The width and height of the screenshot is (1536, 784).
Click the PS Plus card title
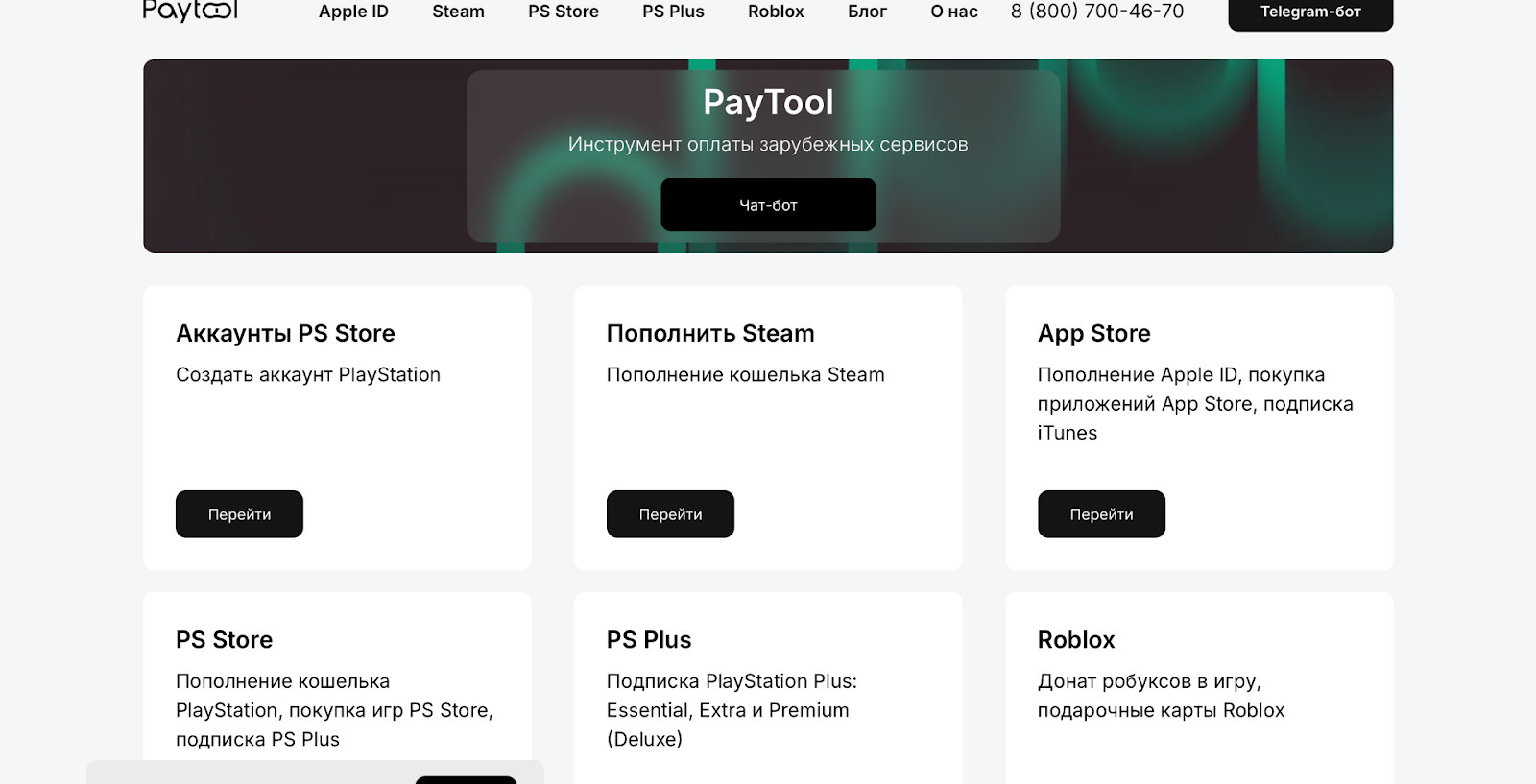coord(649,639)
